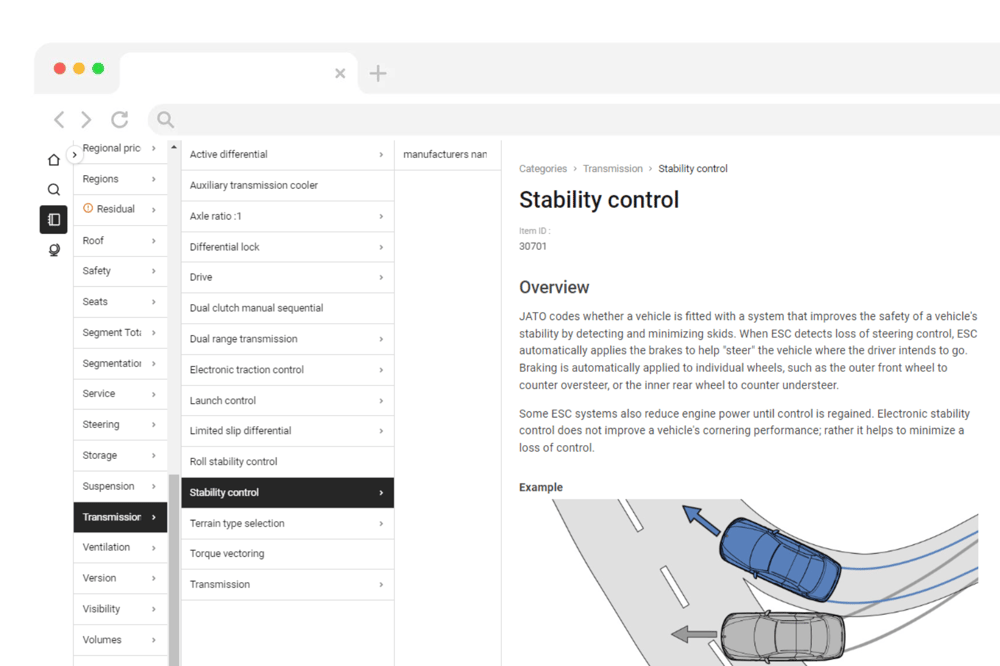Open the Categories breadcrumb link
The width and height of the screenshot is (1000, 666).
(542, 168)
